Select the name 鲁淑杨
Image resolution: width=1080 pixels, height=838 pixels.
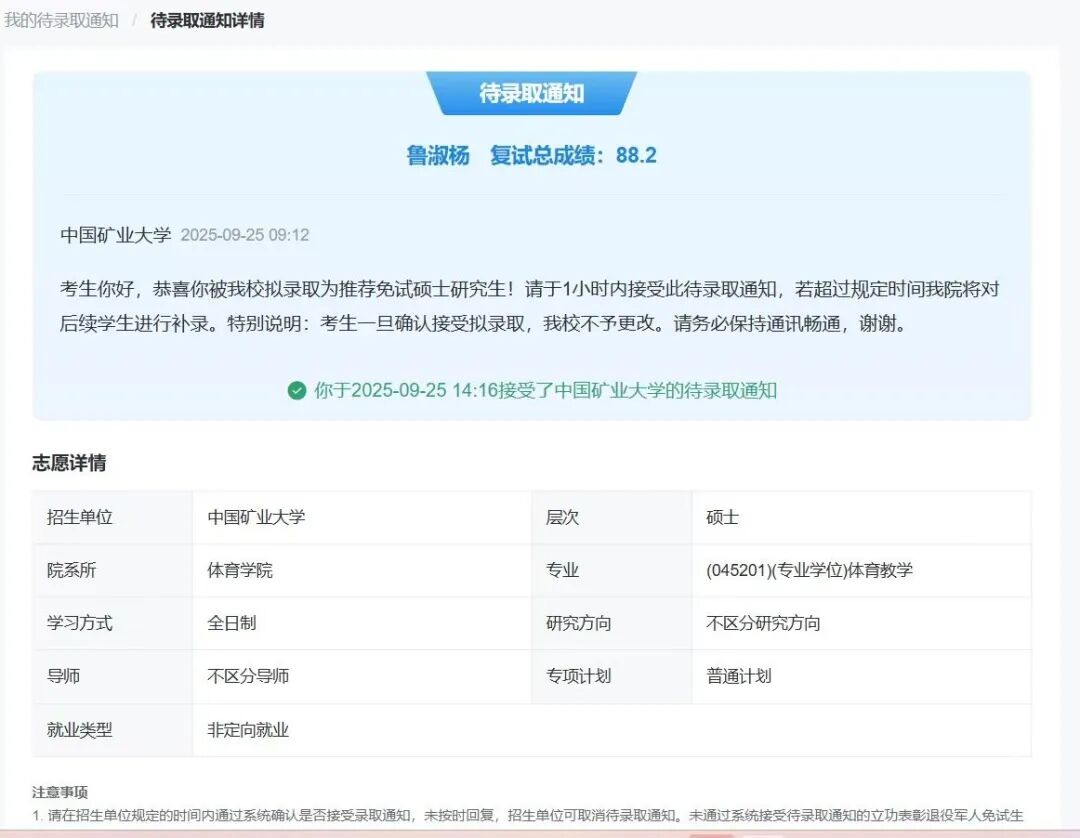click(x=438, y=156)
